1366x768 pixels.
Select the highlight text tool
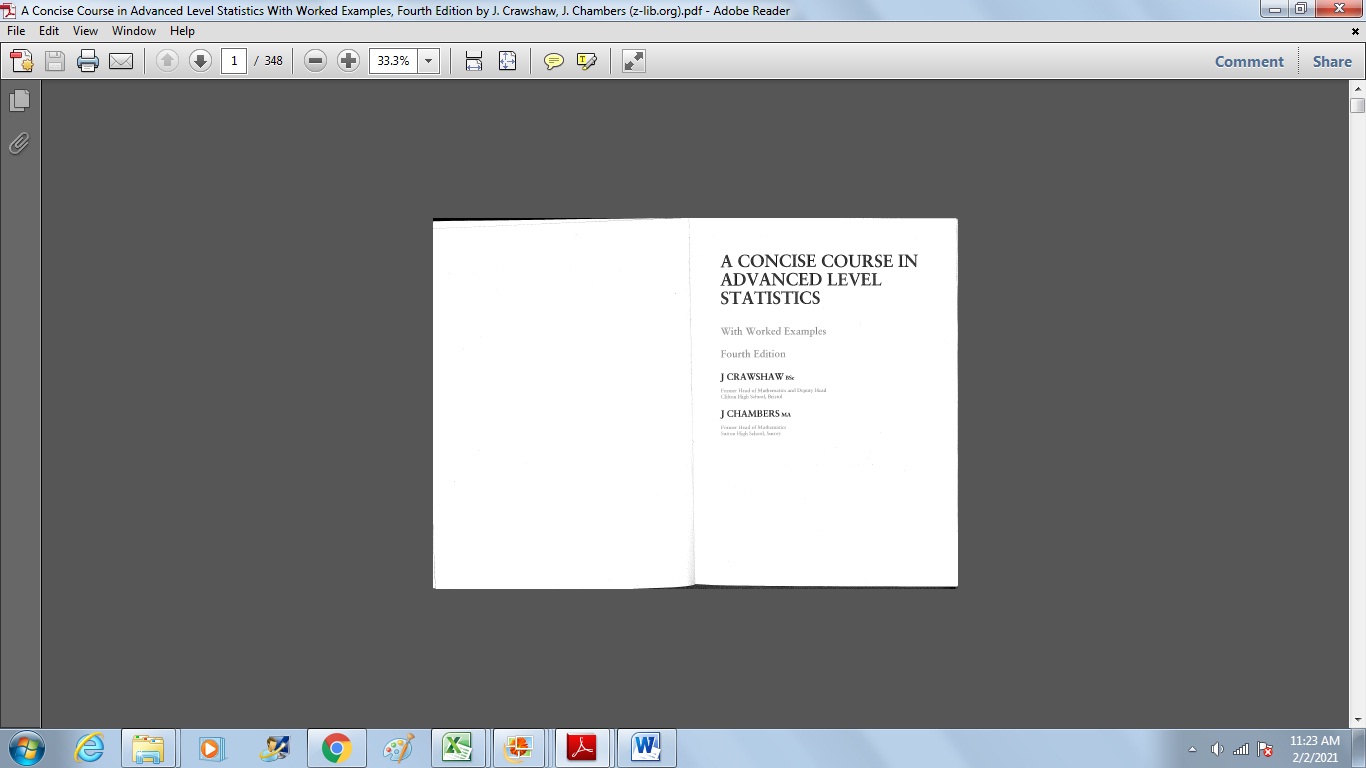(x=587, y=61)
